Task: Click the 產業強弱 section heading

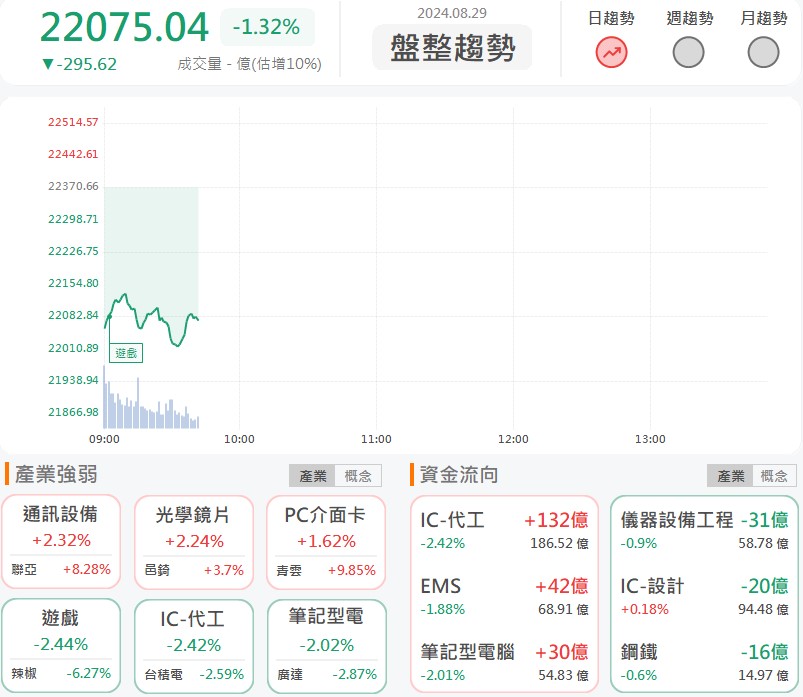Action: pos(56,474)
